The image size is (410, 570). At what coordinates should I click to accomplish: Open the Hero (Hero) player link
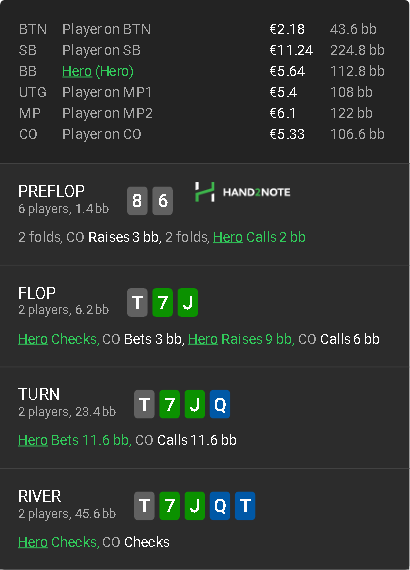tap(98, 71)
